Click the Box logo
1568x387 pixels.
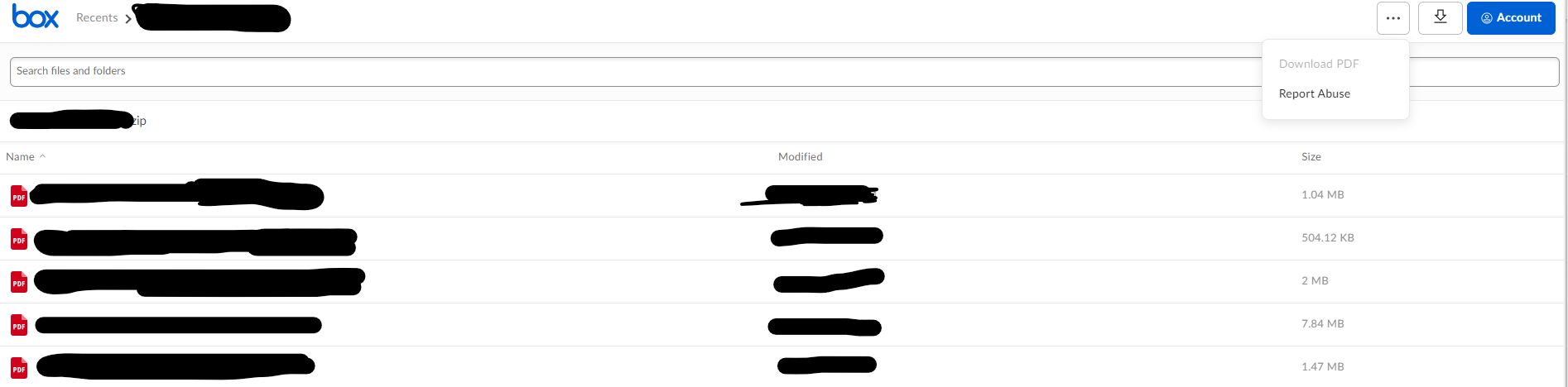coord(36,17)
